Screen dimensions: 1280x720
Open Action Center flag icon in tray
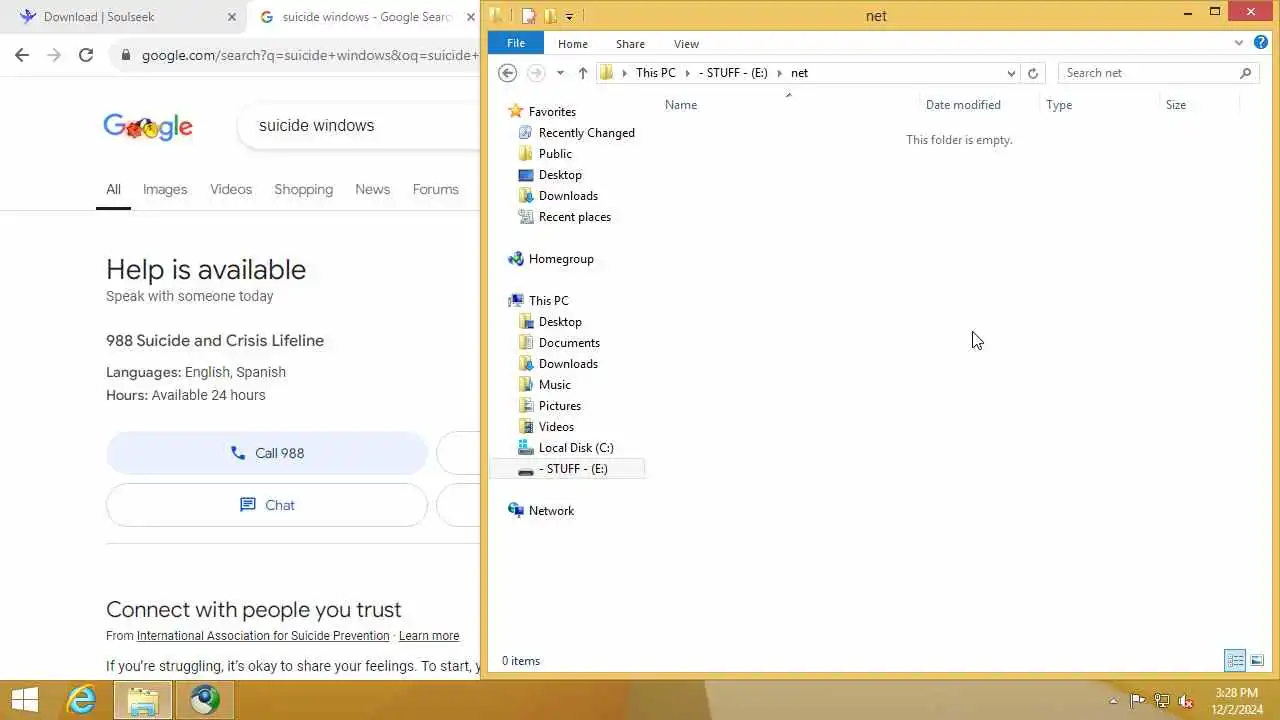[1137, 701]
